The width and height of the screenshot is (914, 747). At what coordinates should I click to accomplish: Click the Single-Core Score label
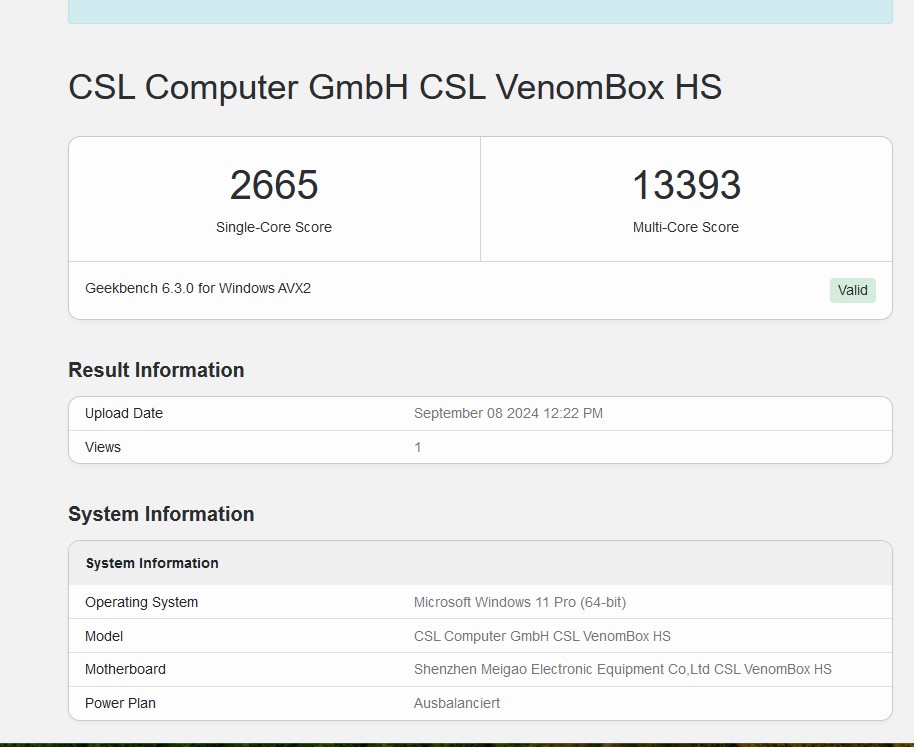pos(274,227)
